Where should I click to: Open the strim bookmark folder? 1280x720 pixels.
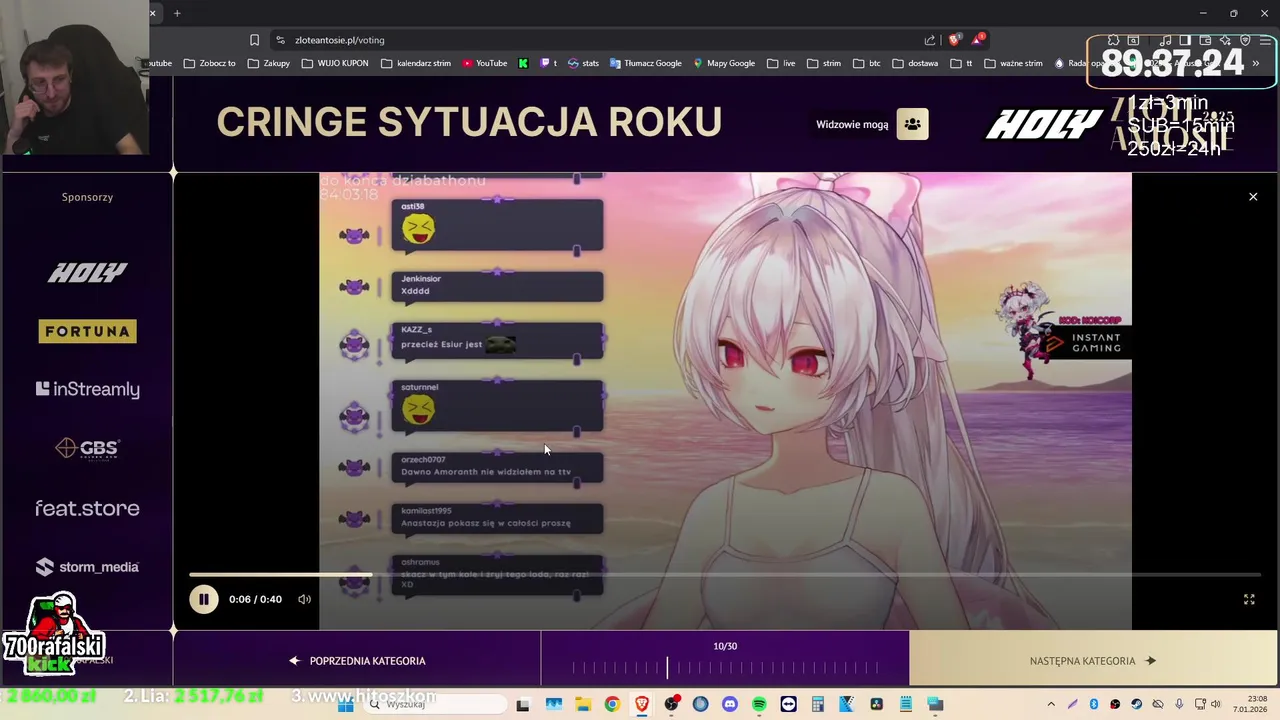pyautogui.click(x=824, y=63)
